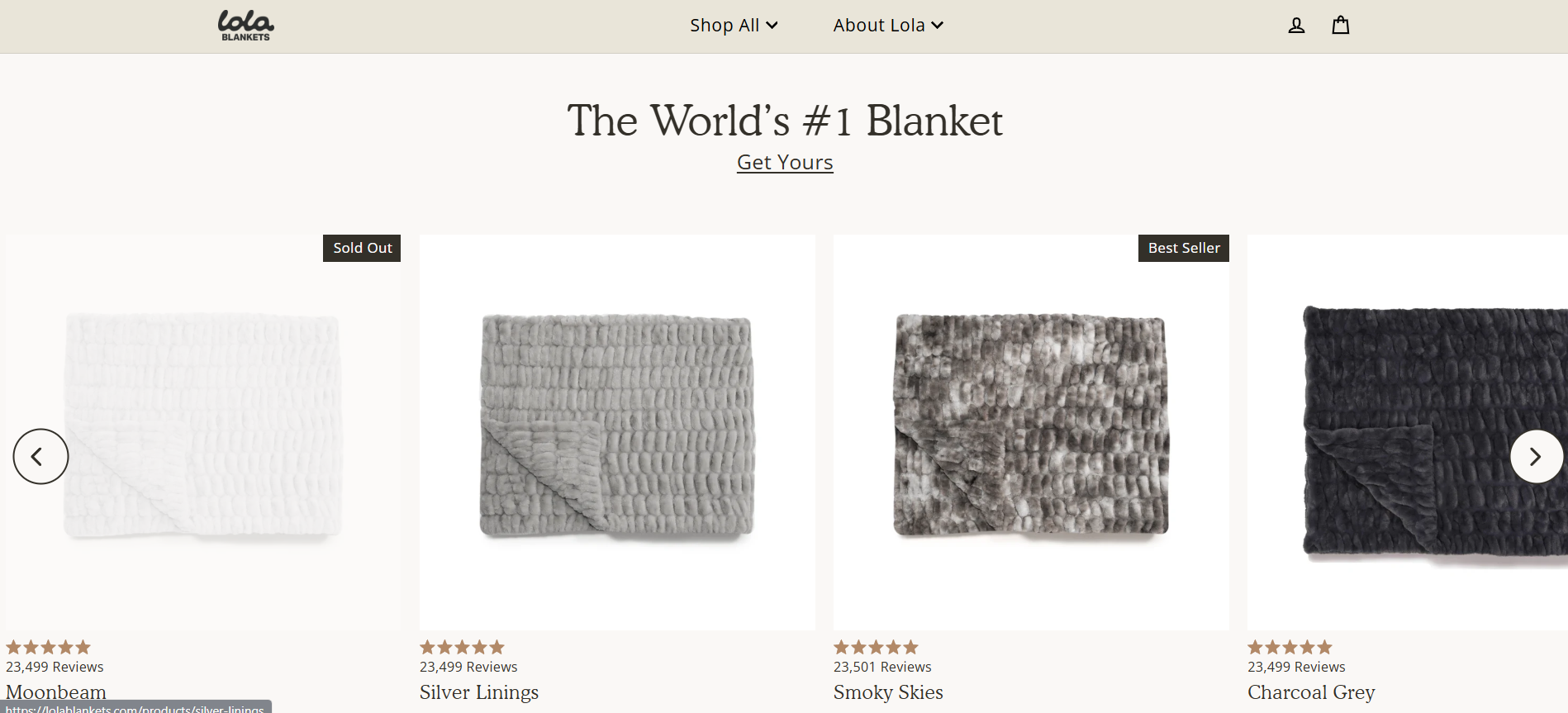Click the Silver Linings star rating
This screenshot has width=1568, height=713.
pyautogui.click(x=462, y=648)
